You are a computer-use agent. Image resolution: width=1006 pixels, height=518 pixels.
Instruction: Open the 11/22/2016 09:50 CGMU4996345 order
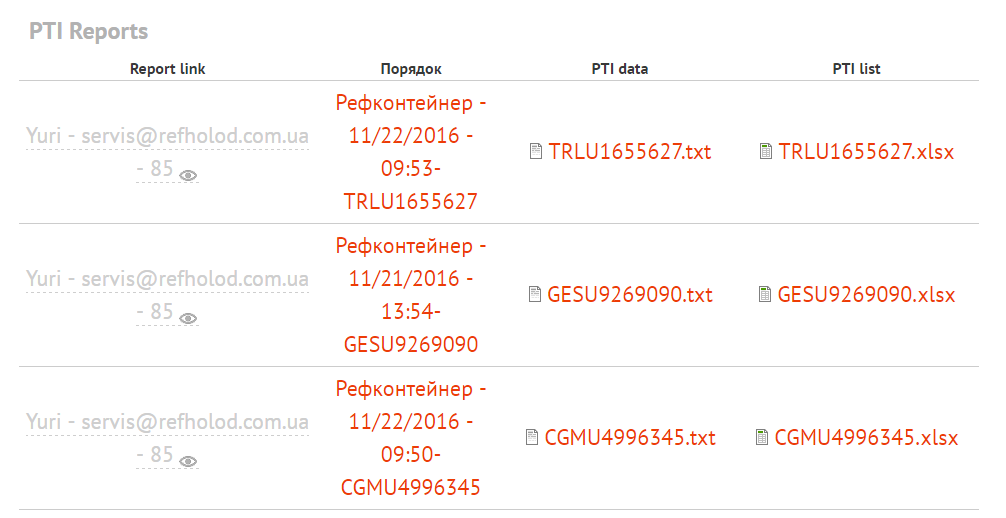pyautogui.click(x=411, y=438)
